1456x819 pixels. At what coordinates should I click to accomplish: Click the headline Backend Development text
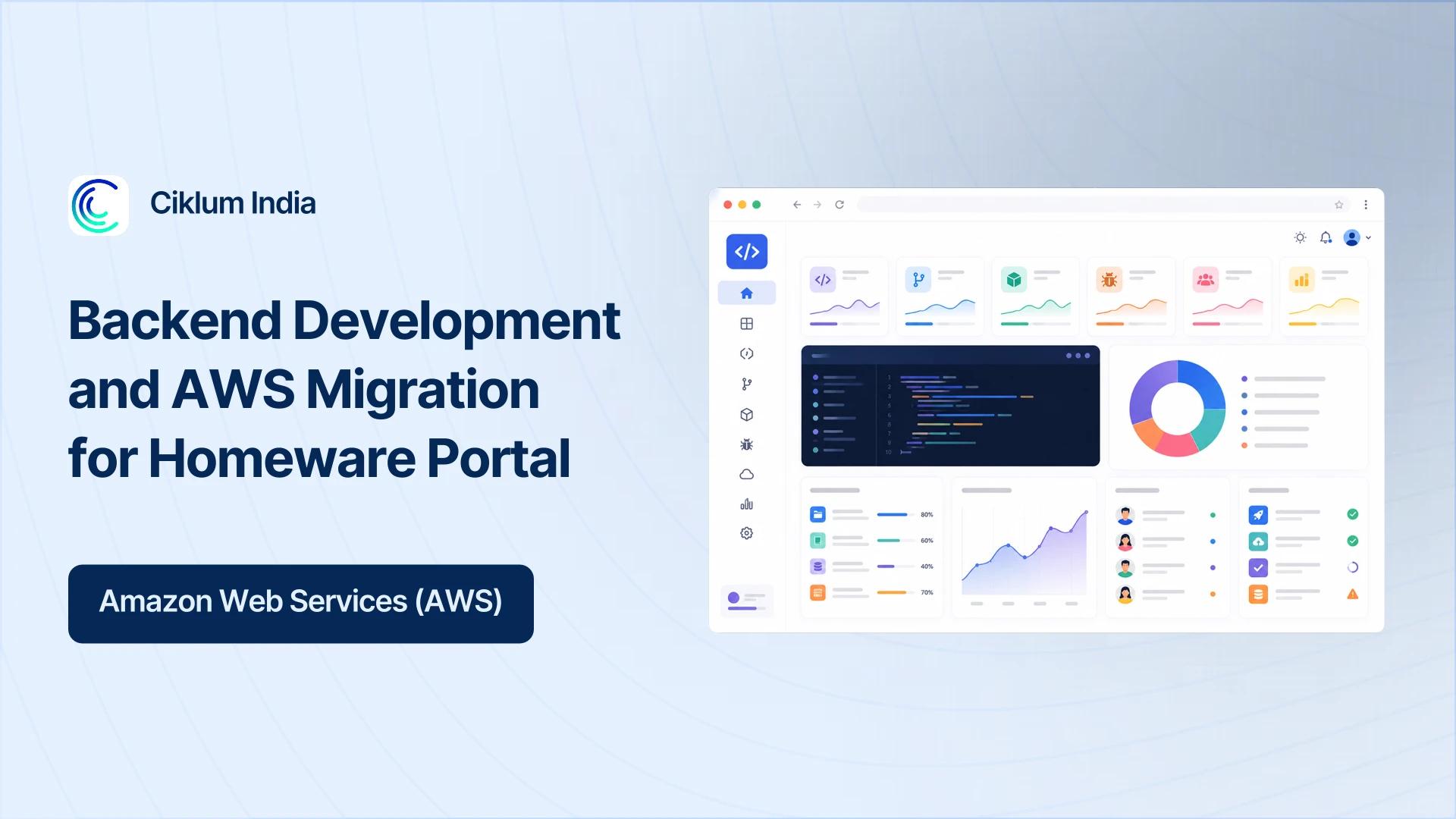(344, 322)
